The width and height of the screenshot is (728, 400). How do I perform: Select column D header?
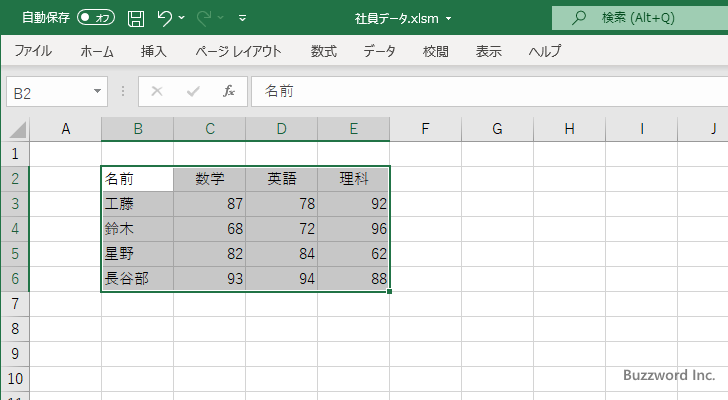click(x=281, y=129)
